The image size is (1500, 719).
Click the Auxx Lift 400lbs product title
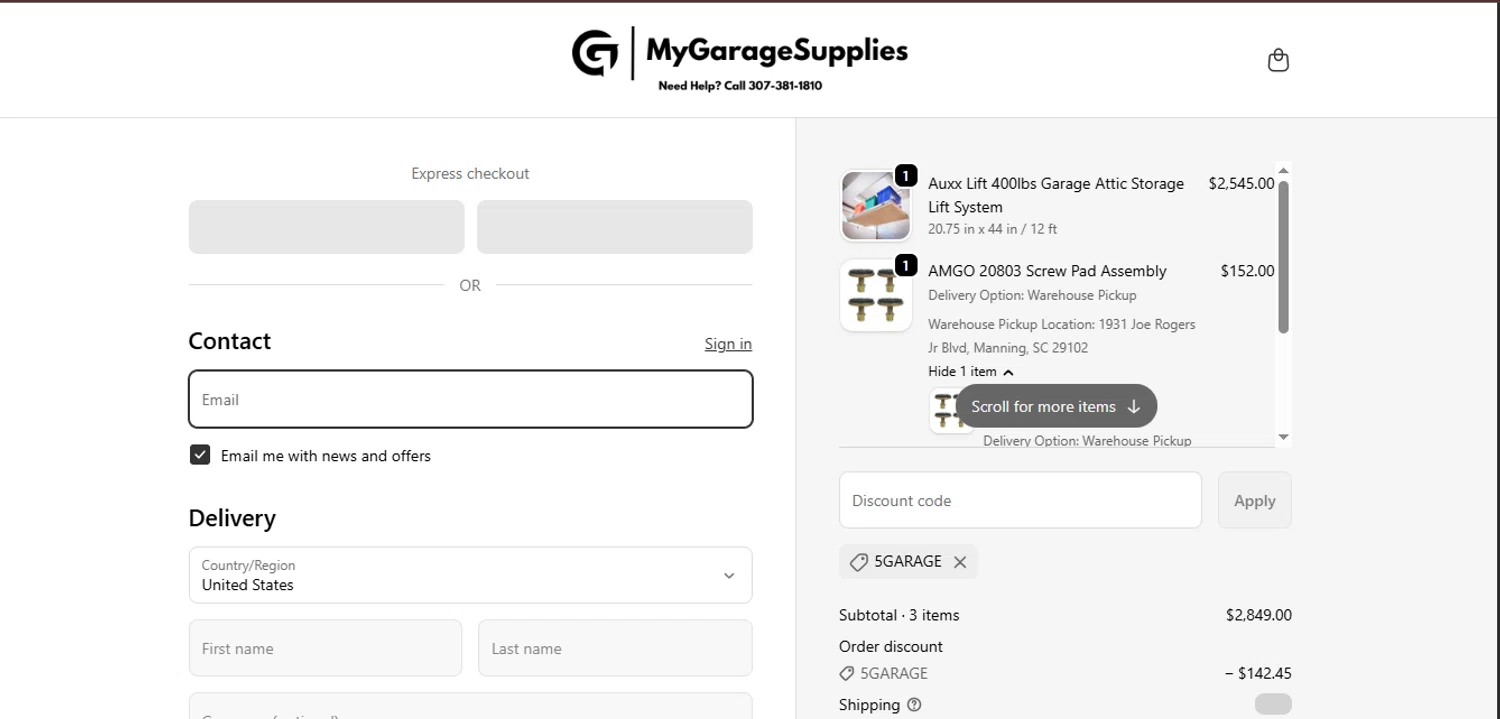coord(1056,195)
